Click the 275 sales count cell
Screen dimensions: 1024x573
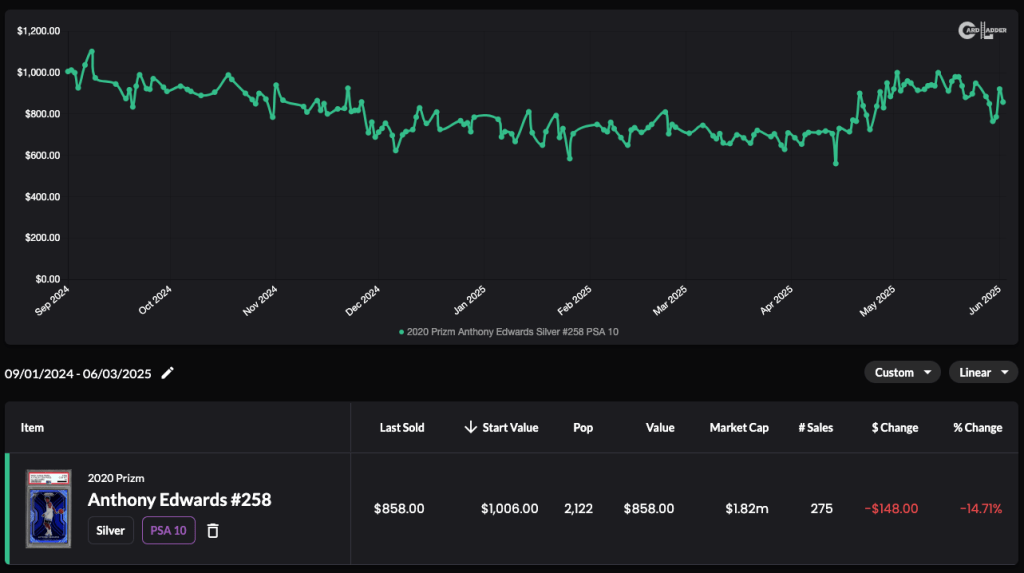822,508
